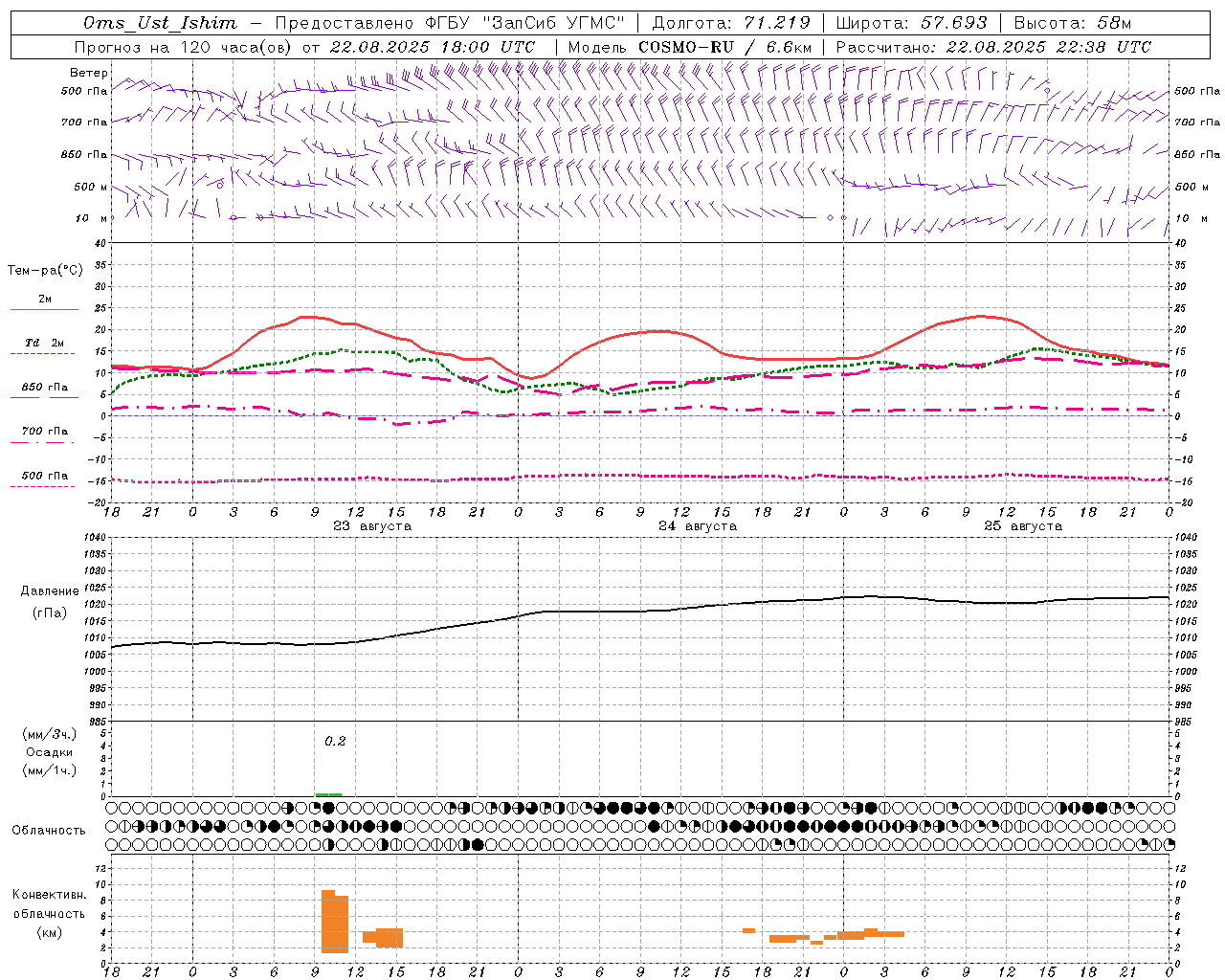Select the Тем-ра(°C) axis label
Image resolution: width=1225 pixels, height=980 pixels.
[x=45, y=271]
